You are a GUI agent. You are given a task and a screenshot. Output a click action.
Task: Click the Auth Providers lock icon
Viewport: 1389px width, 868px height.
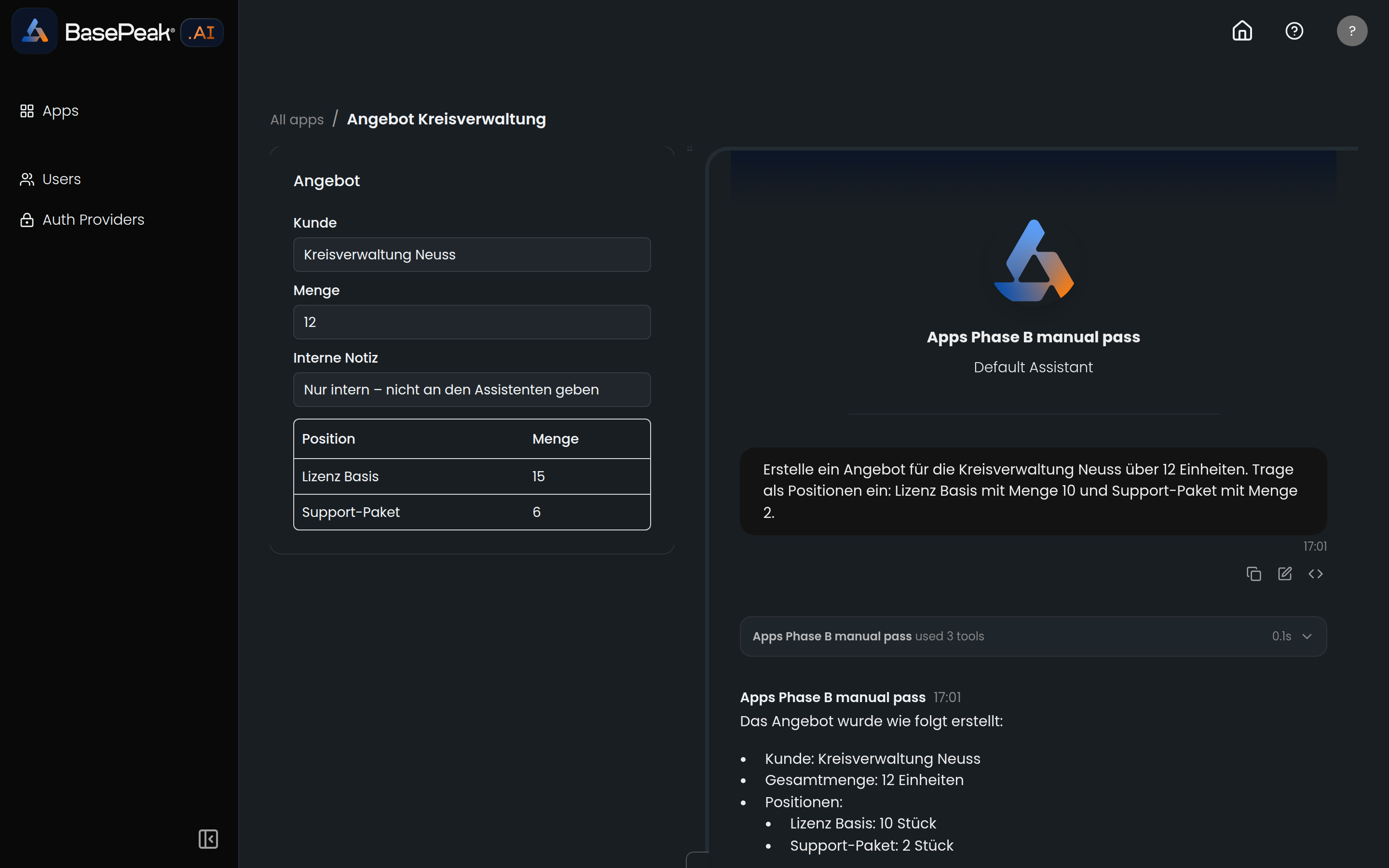coord(27,219)
